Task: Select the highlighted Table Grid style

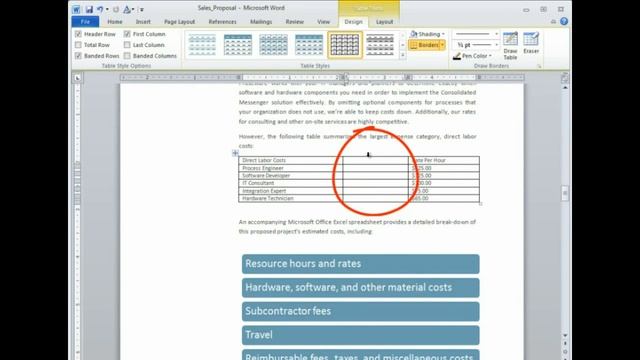Action: 344,45
